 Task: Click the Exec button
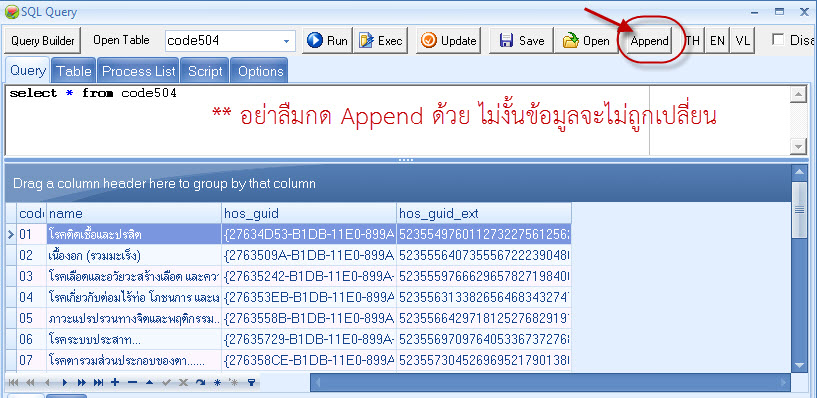pos(381,41)
